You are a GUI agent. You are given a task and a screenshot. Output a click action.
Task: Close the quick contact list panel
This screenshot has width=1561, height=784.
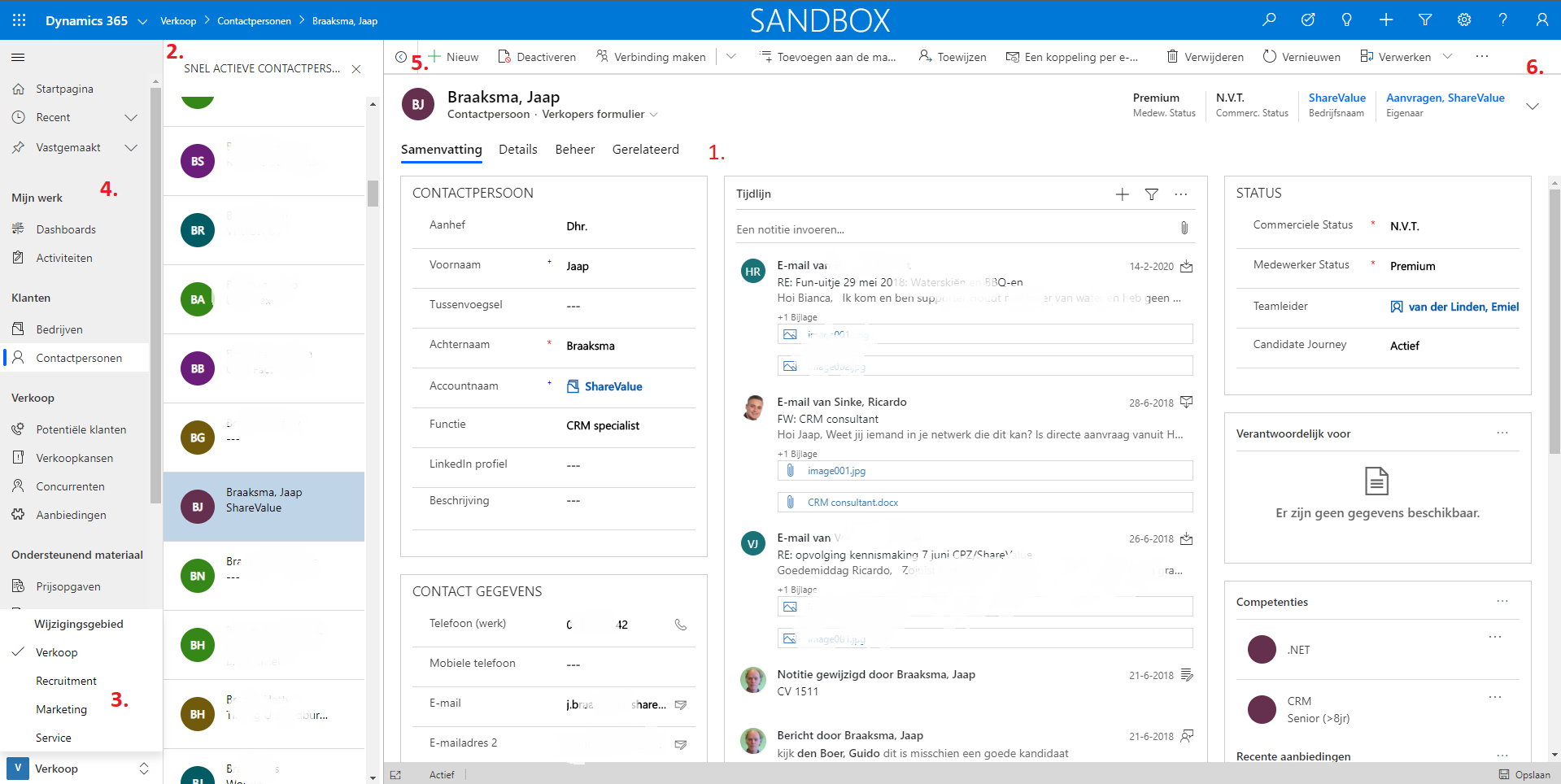point(356,69)
